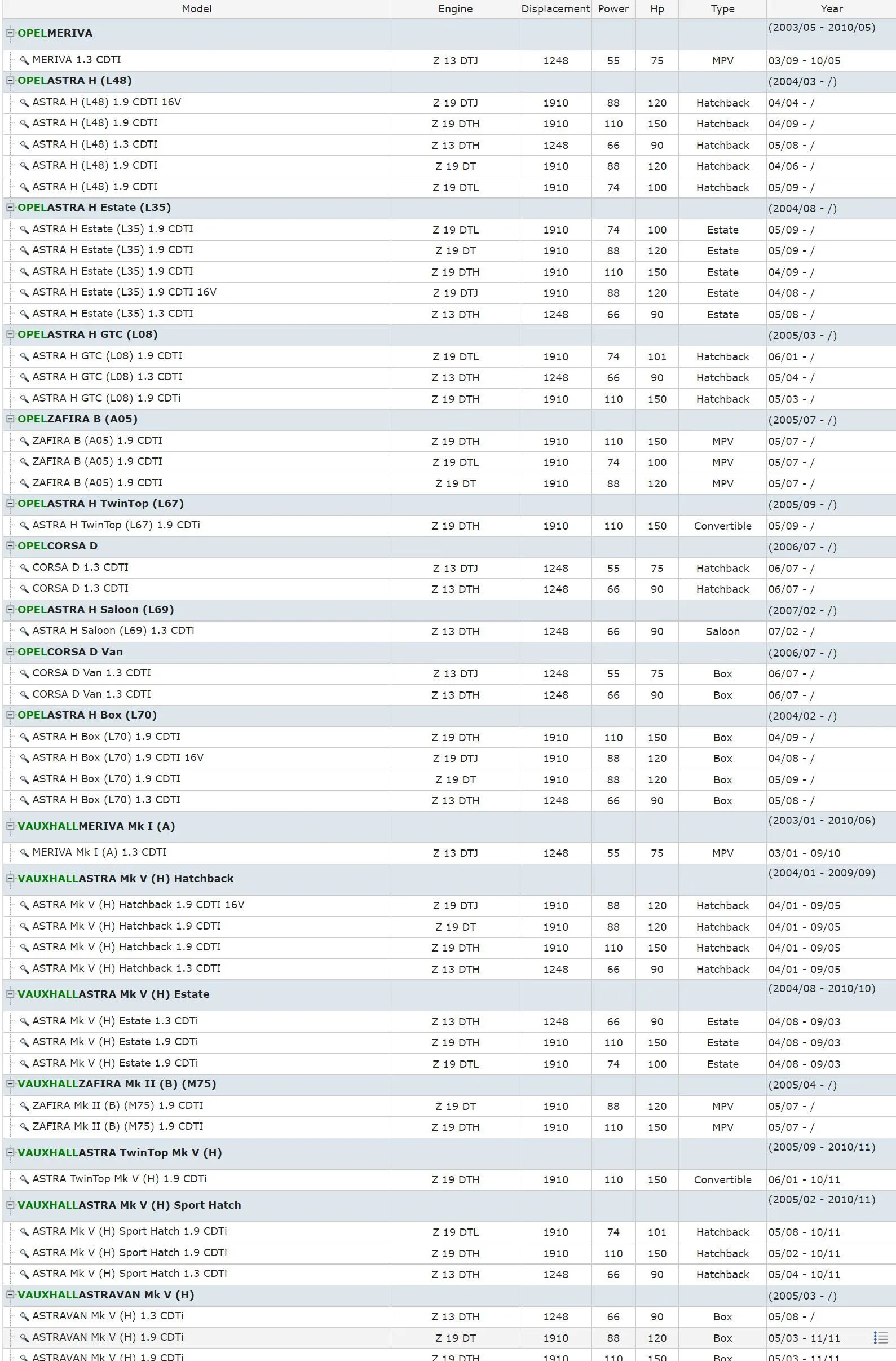This screenshot has width=896, height=1361.
Task: Click magnifier for ASTRA TwinTop Mk V (H) 1.9 CDTi
Action: 24,1179
